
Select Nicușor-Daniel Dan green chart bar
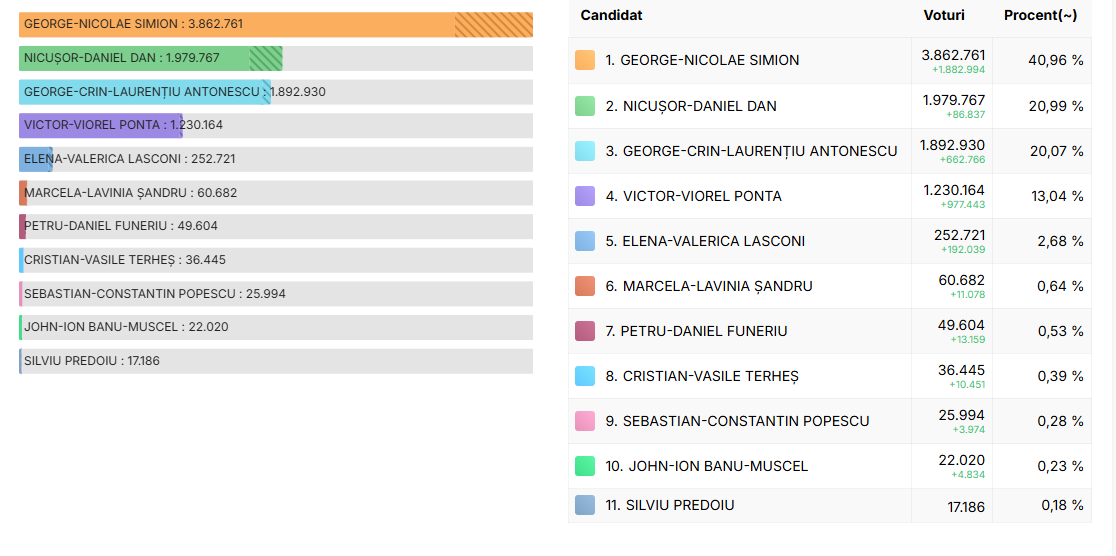[x=151, y=58]
